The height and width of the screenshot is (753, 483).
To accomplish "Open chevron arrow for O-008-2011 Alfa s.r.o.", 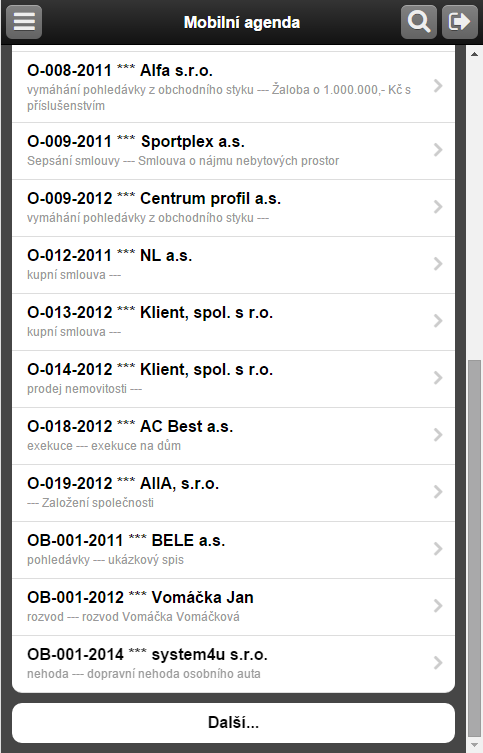I will point(438,86).
